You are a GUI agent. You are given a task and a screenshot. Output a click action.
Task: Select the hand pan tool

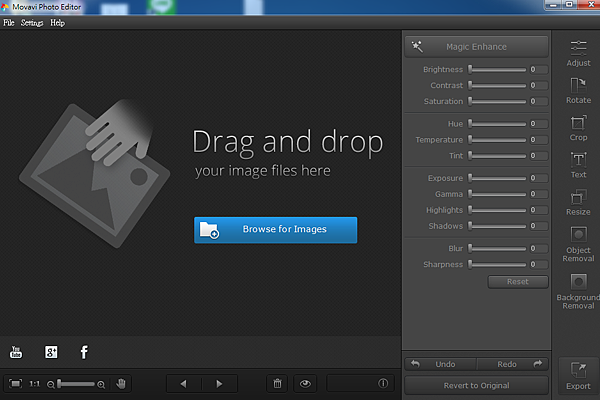click(122, 383)
